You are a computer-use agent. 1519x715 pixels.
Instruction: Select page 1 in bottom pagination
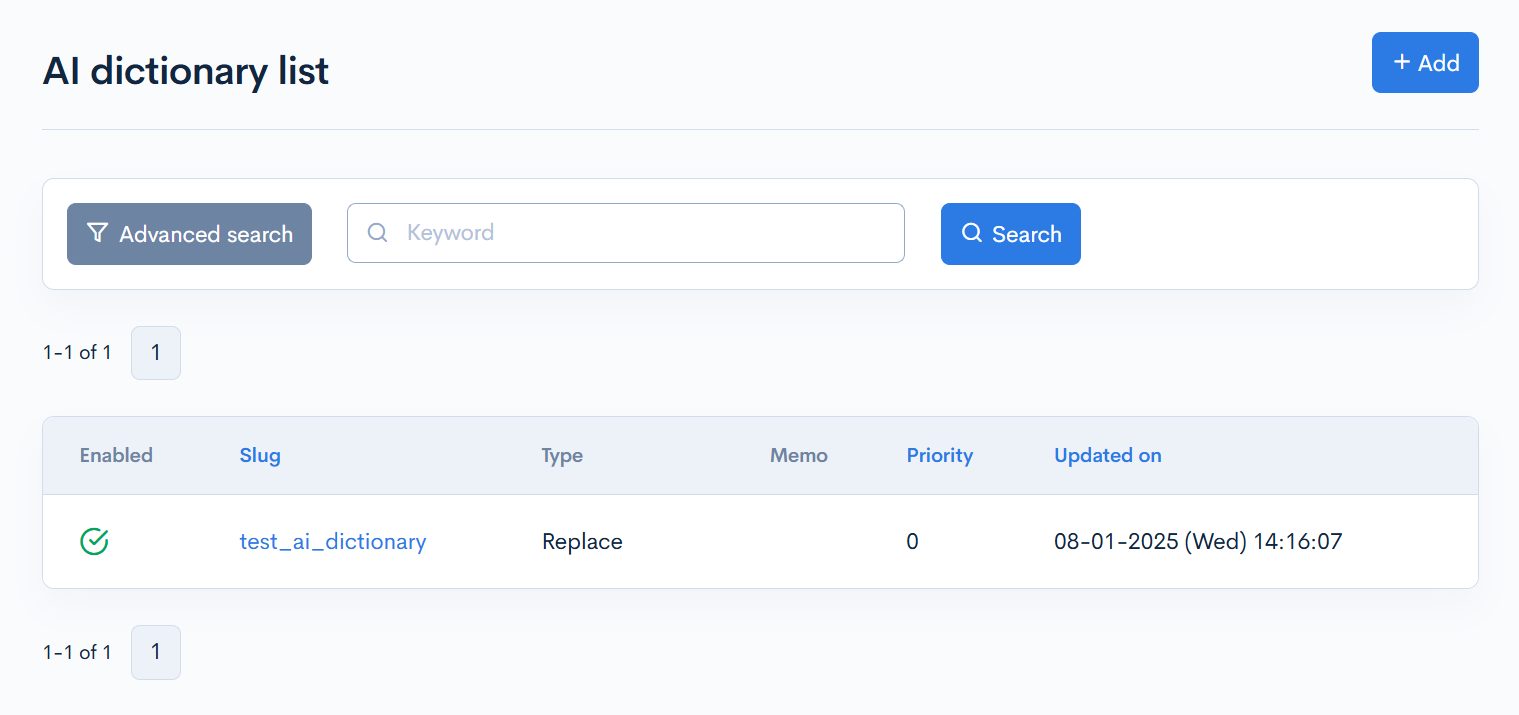click(156, 652)
